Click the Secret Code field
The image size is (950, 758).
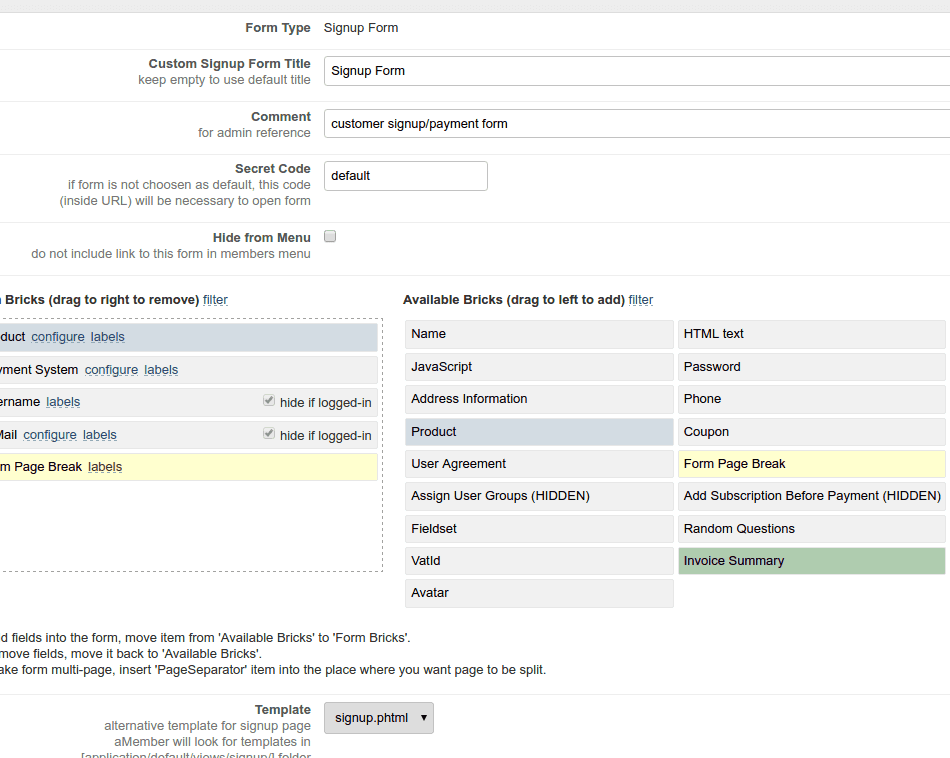406,176
